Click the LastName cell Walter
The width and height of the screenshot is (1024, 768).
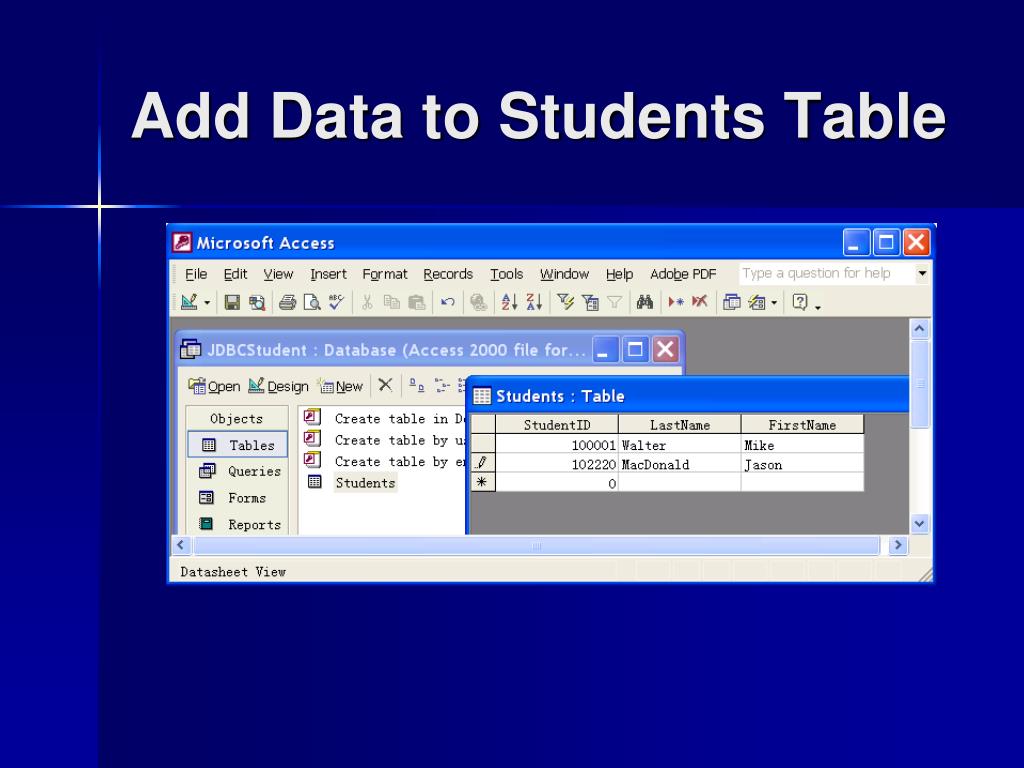[x=680, y=445]
